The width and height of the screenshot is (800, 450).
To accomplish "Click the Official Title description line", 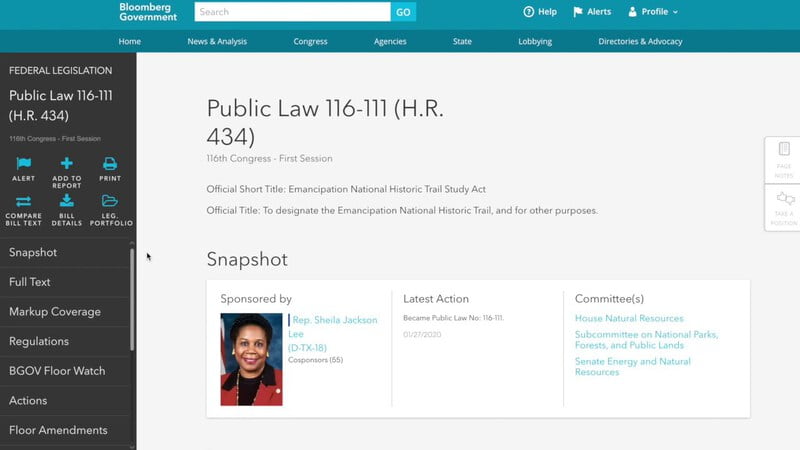I will tap(402, 211).
